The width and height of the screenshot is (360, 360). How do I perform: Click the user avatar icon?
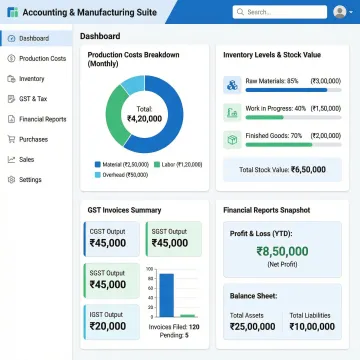point(340,12)
